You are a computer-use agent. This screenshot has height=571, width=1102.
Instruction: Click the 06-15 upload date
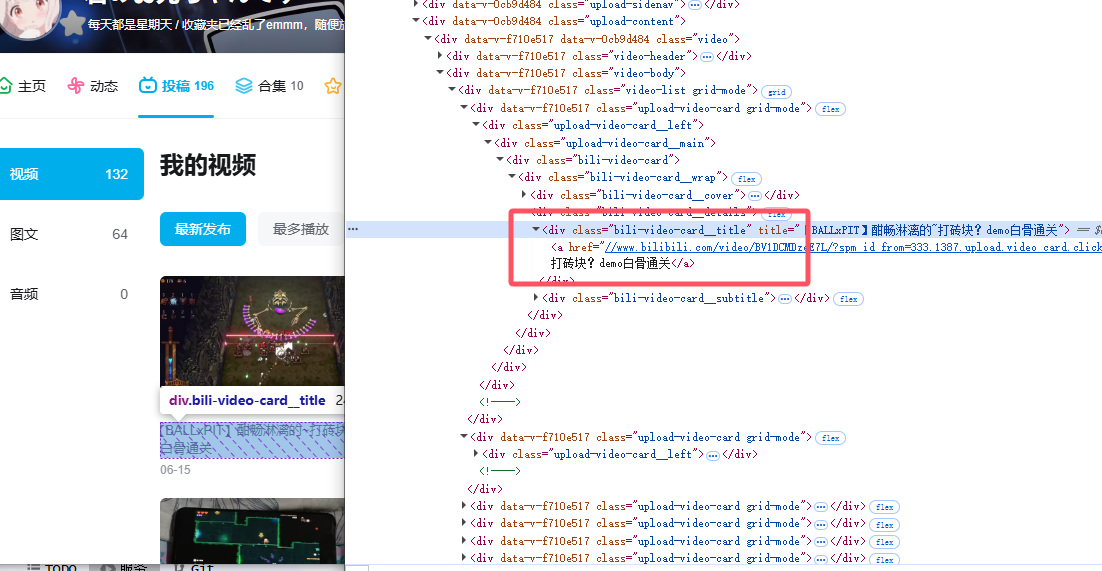(x=175, y=470)
